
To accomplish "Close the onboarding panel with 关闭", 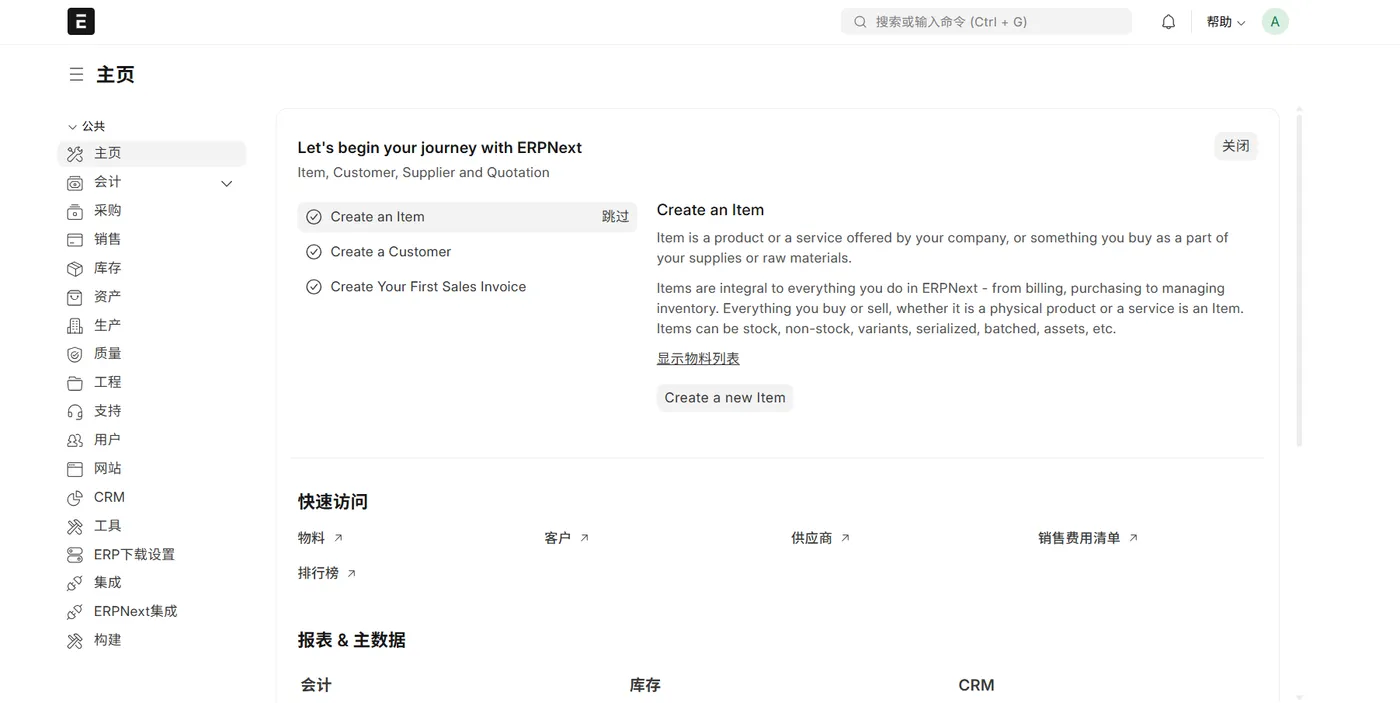I will (1236, 146).
